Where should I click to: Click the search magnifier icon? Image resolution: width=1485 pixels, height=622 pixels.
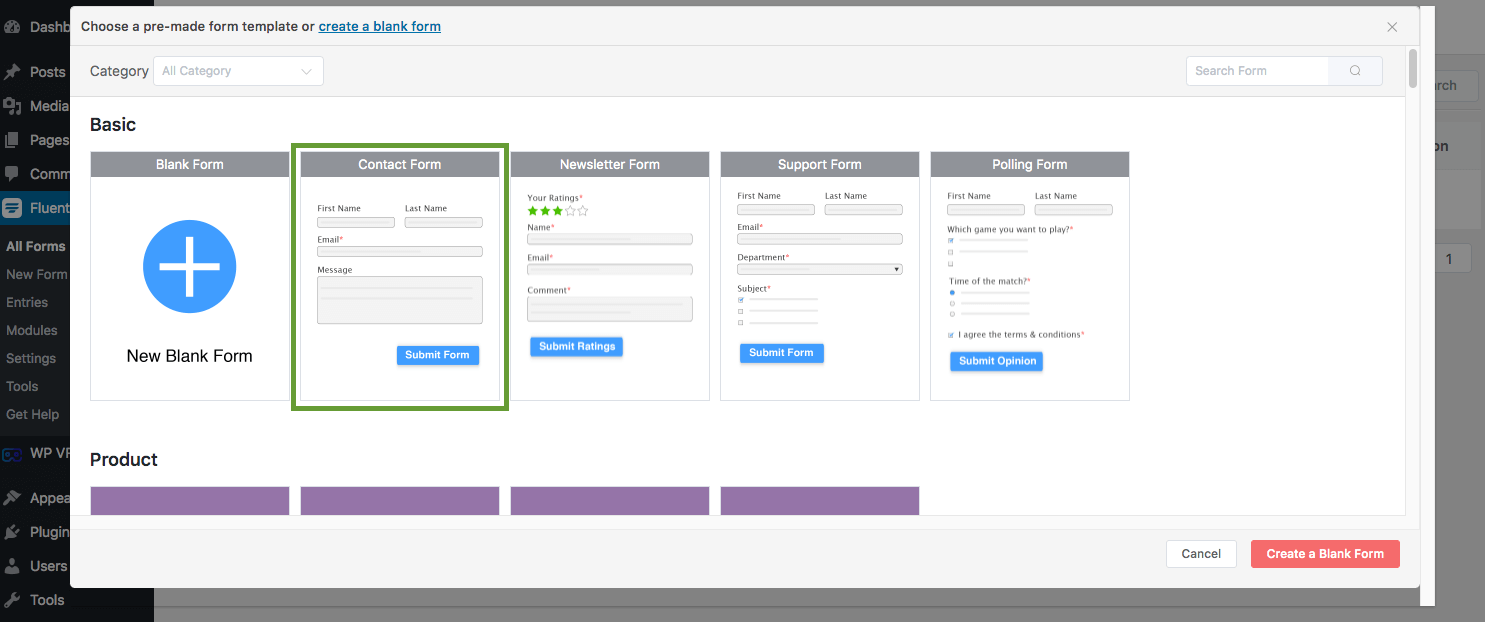tap(1355, 70)
